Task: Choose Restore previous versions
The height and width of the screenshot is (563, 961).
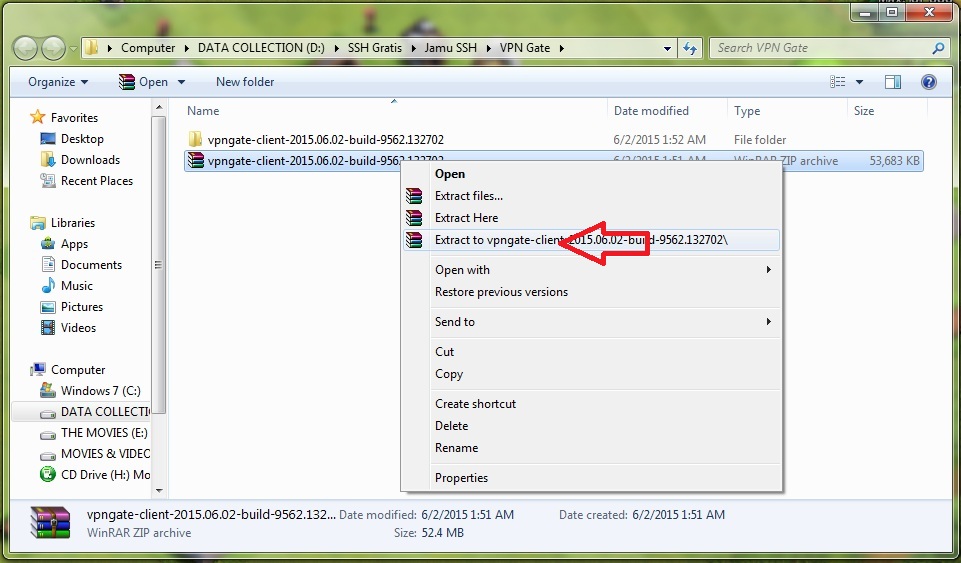Action: 591,292
